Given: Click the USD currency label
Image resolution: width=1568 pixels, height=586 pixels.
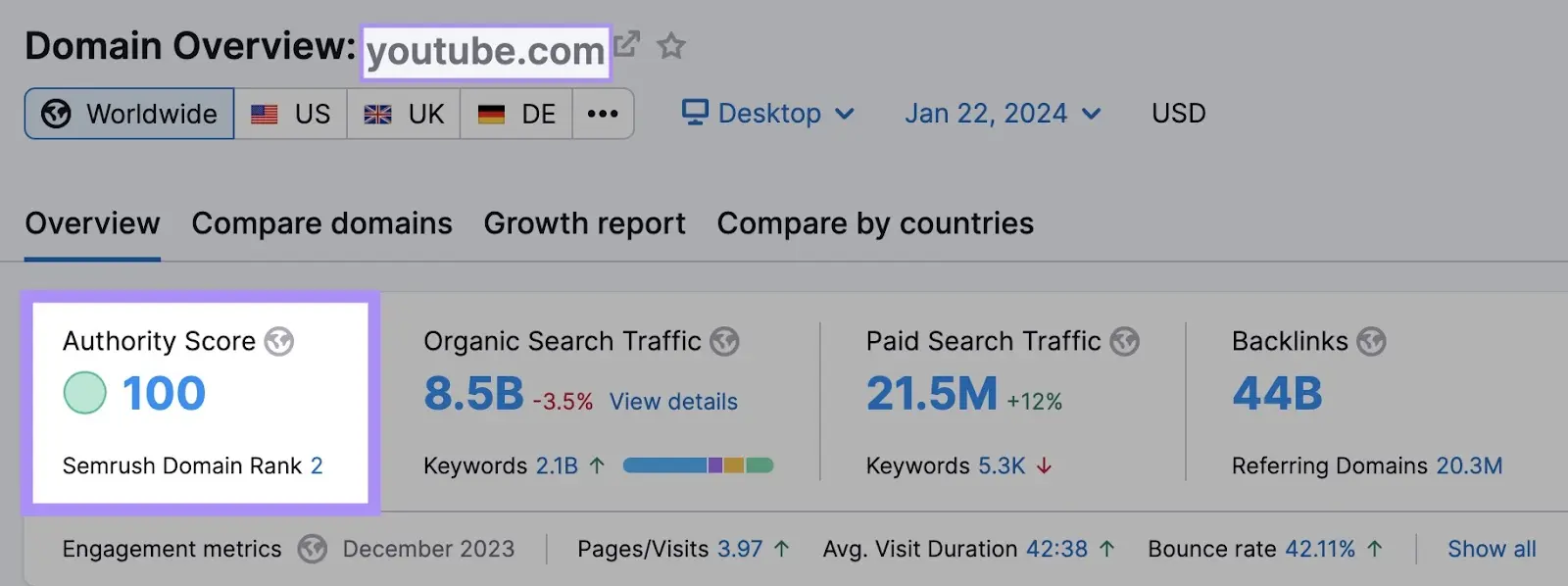Looking at the screenshot, I should [1179, 114].
